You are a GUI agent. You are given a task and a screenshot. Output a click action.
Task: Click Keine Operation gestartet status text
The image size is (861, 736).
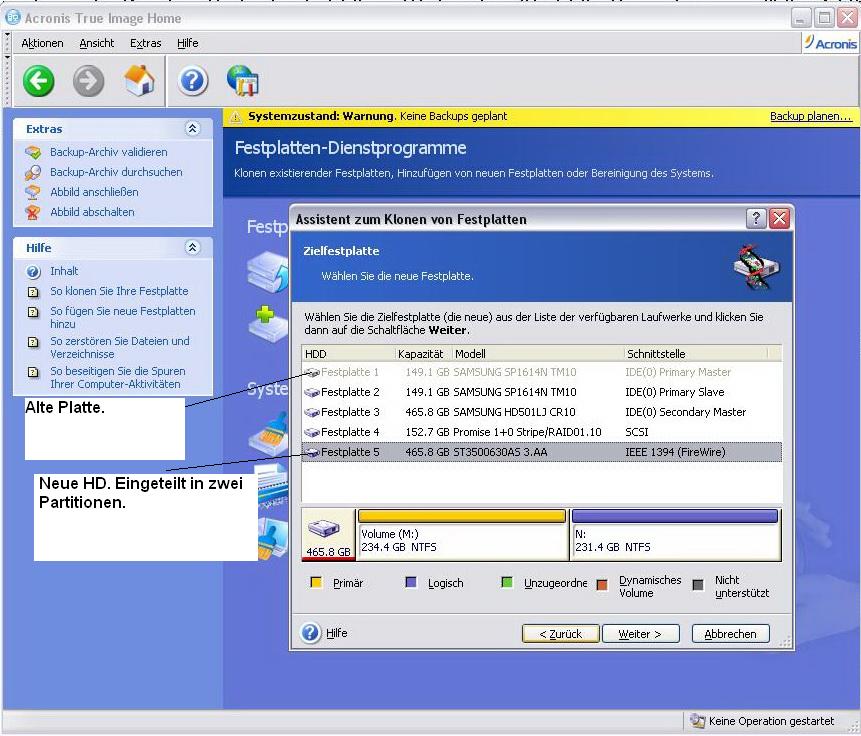tap(771, 721)
